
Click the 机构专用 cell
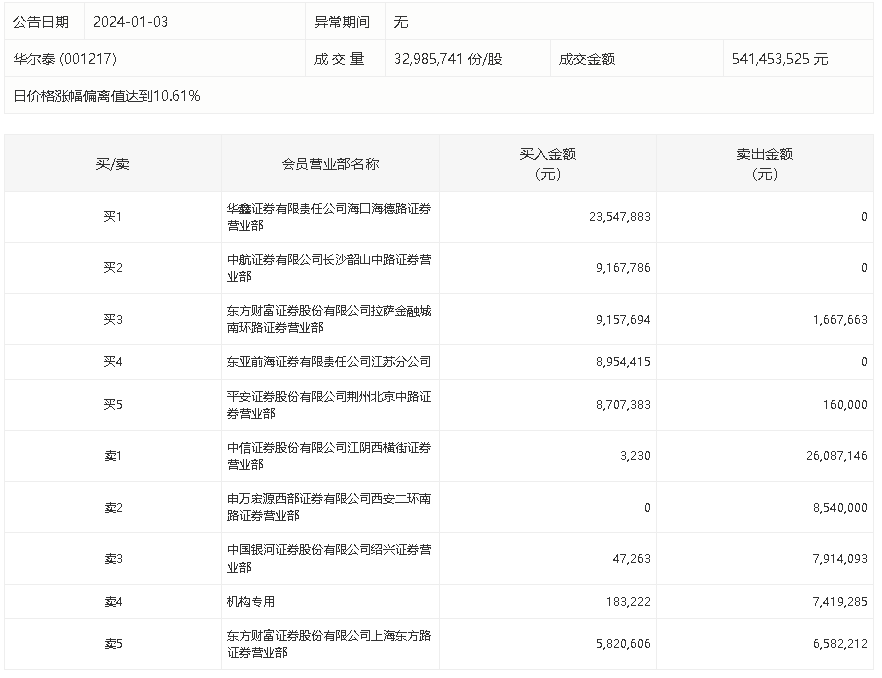pyautogui.click(x=251, y=602)
